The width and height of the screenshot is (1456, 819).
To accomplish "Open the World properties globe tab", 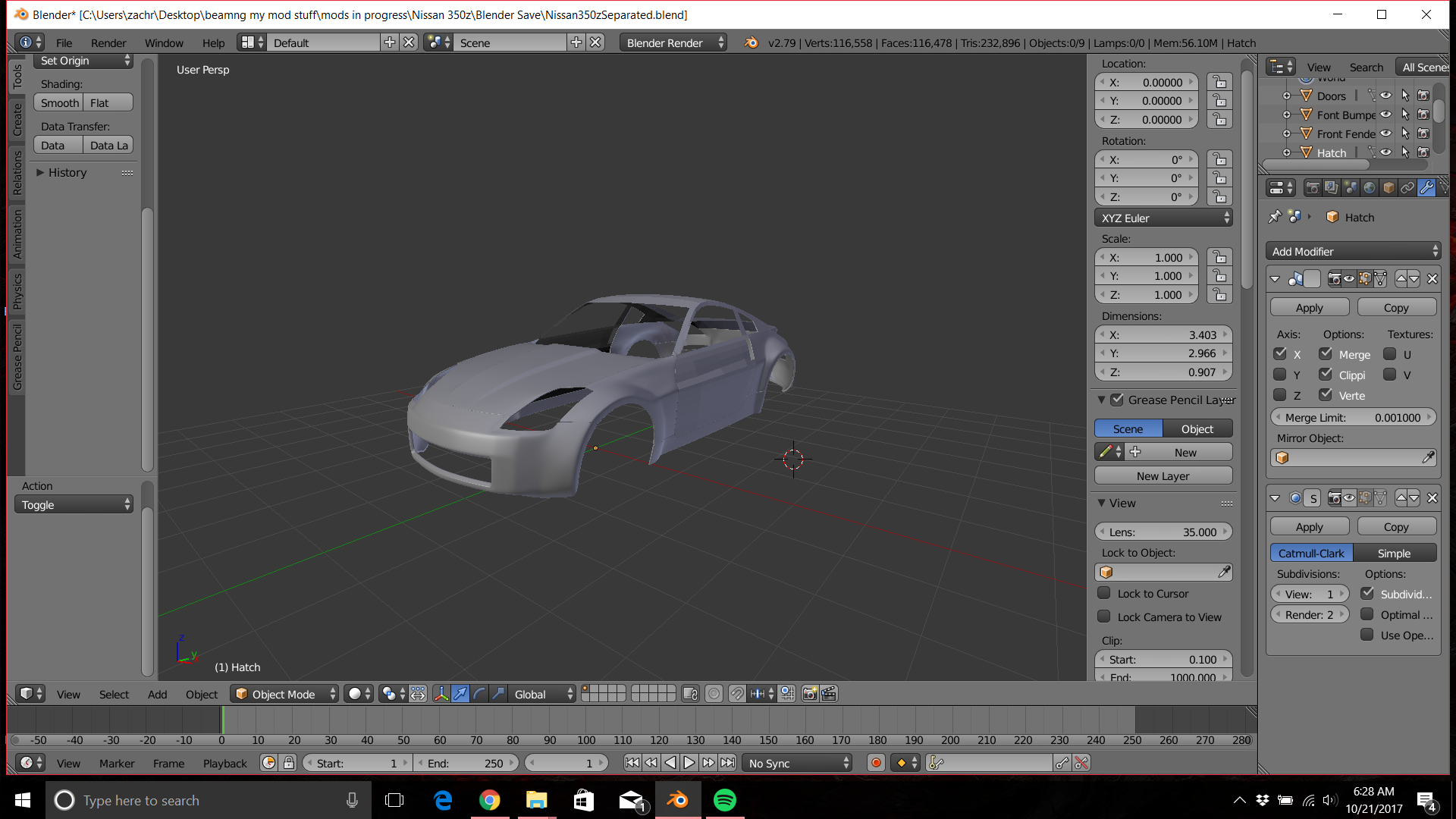I will click(x=1369, y=187).
